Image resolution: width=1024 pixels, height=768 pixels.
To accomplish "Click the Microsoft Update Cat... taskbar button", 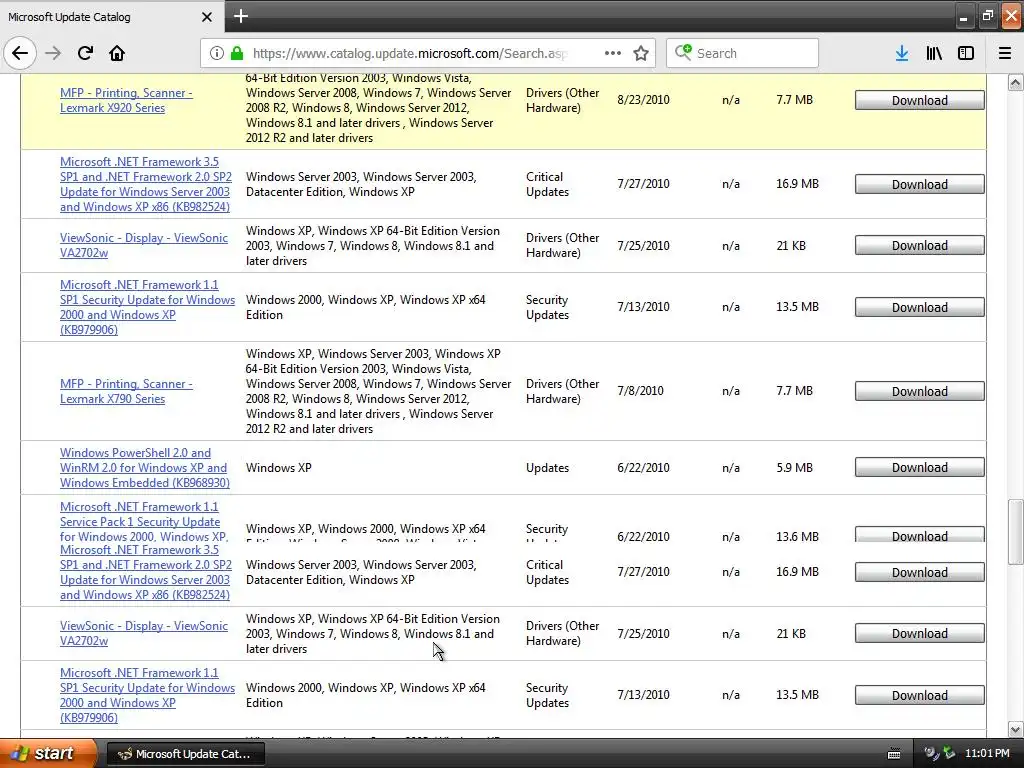I will (x=185, y=754).
